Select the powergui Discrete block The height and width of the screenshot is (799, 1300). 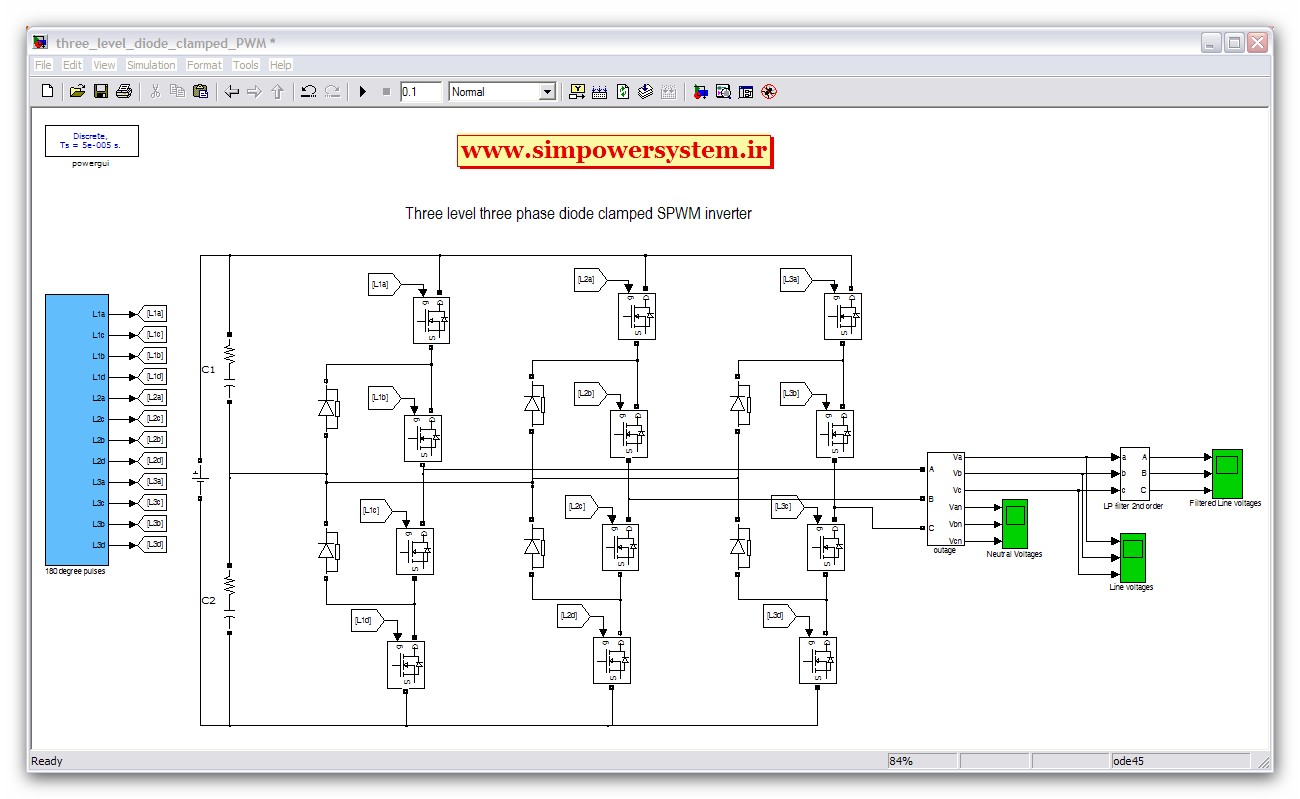click(91, 141)
